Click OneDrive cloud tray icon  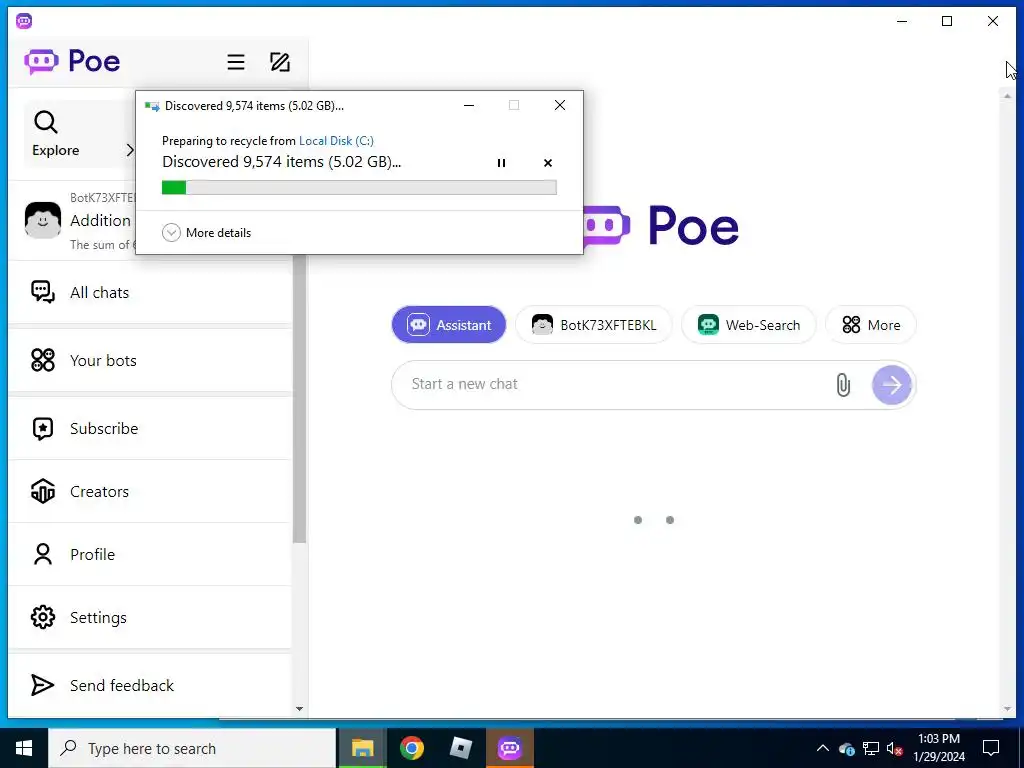coord(847,748)
